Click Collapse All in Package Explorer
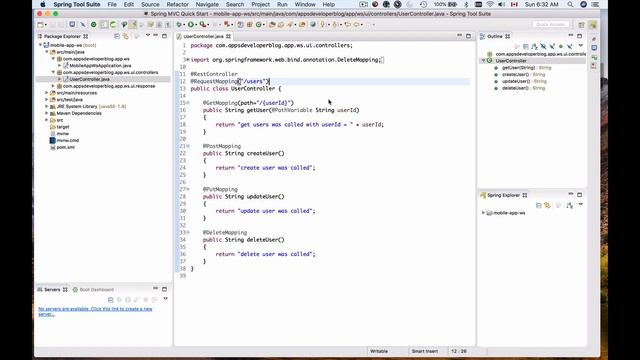 point(117,36)
